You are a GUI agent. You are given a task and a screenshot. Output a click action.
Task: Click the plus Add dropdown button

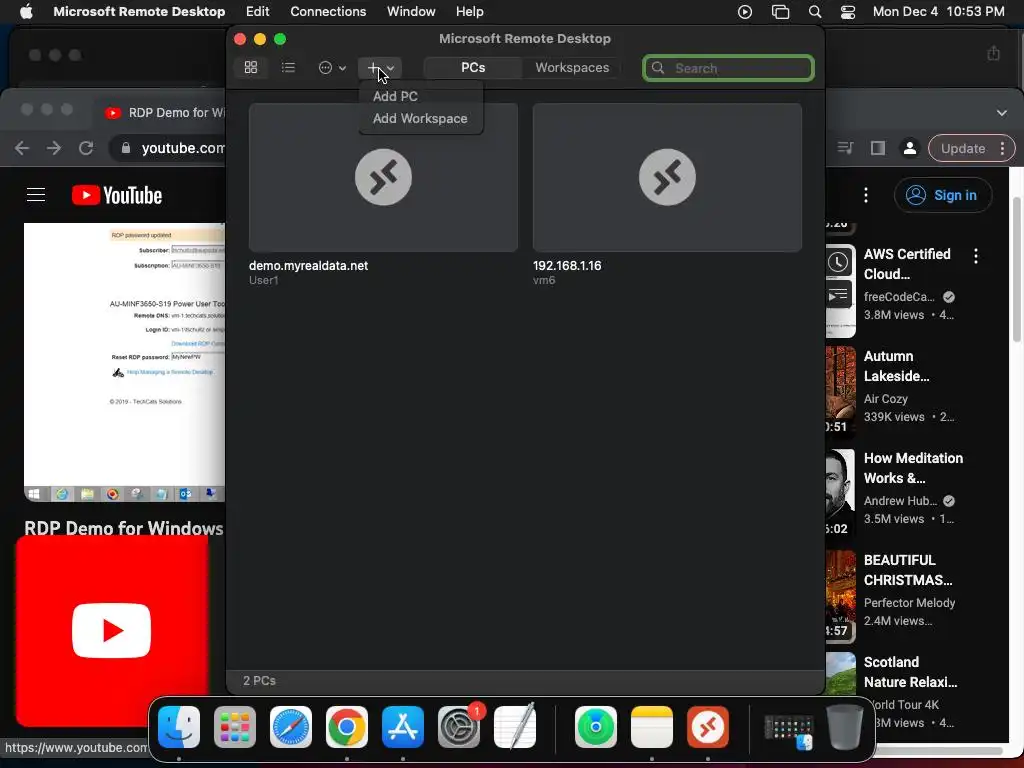(379, 67)
